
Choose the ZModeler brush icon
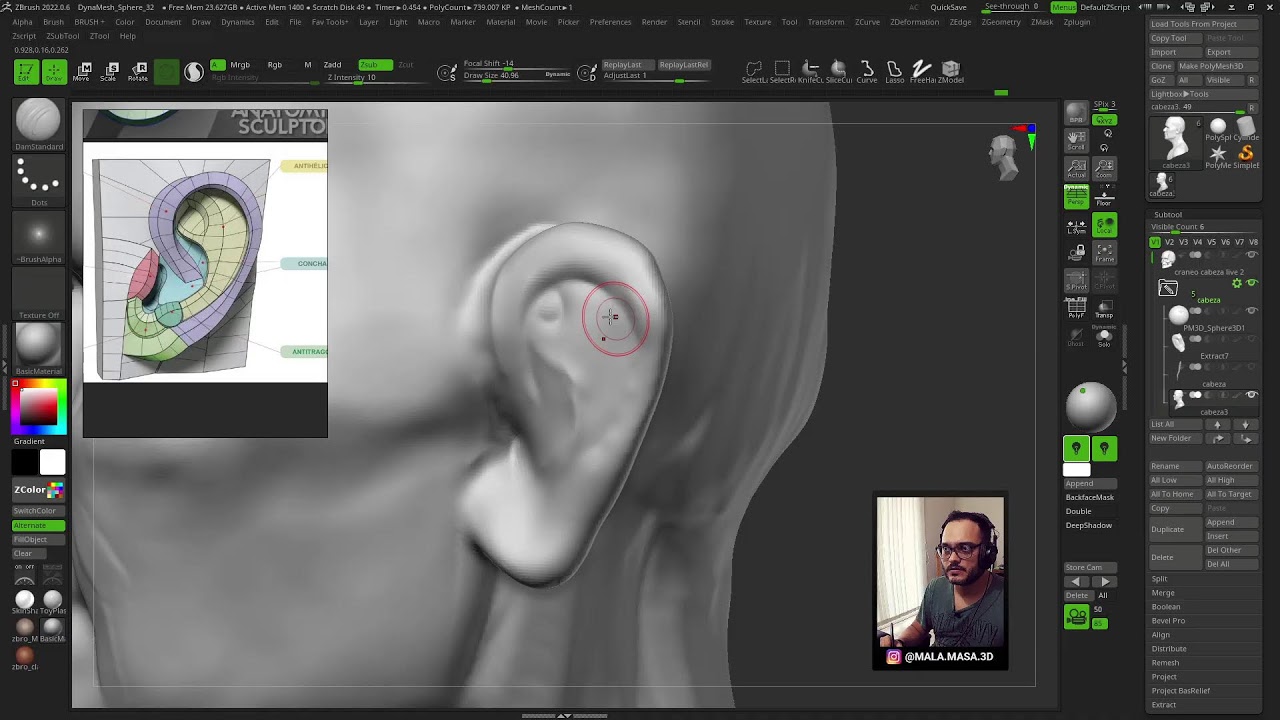point(950,71)
